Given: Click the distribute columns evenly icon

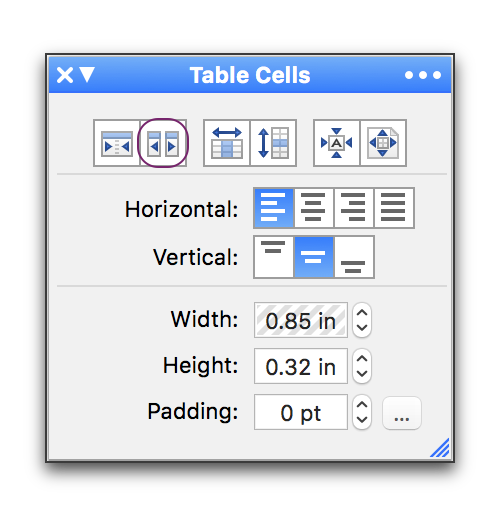Looking at the screenshot, I should pyautogui.click(x=227, y=143).
